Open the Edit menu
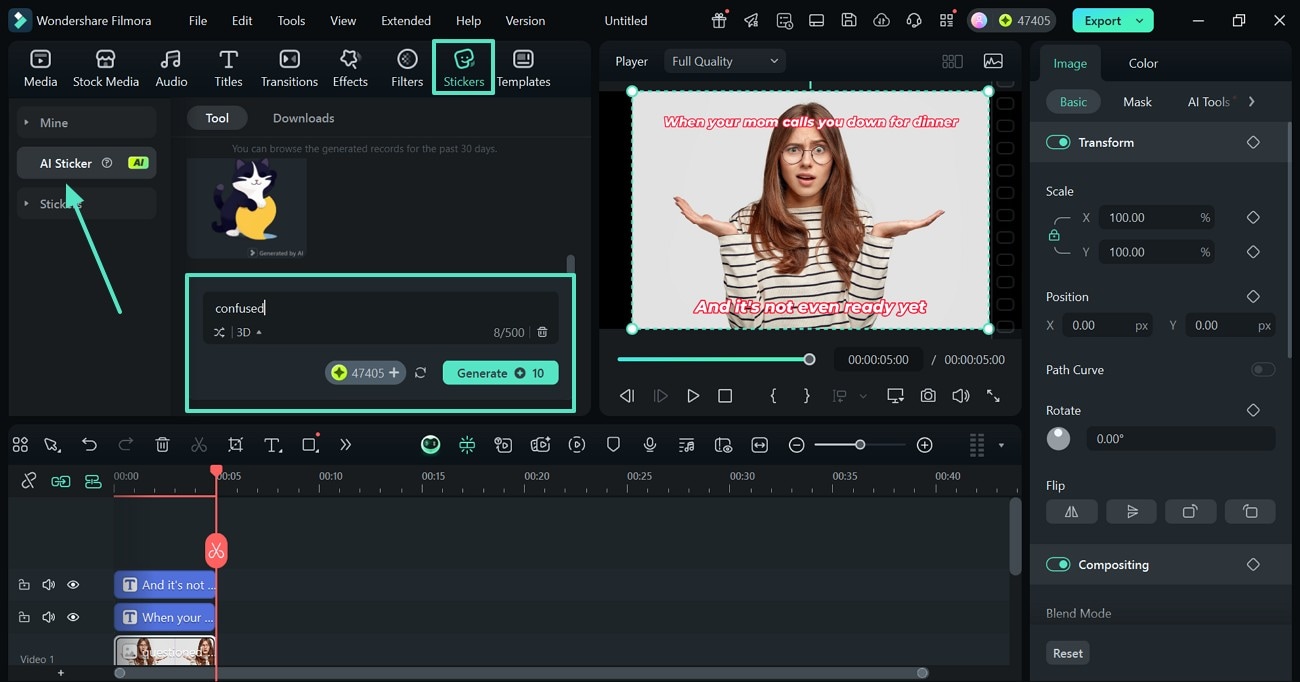The width and height of the screenshot is (1300, 682). coord(242,20)
